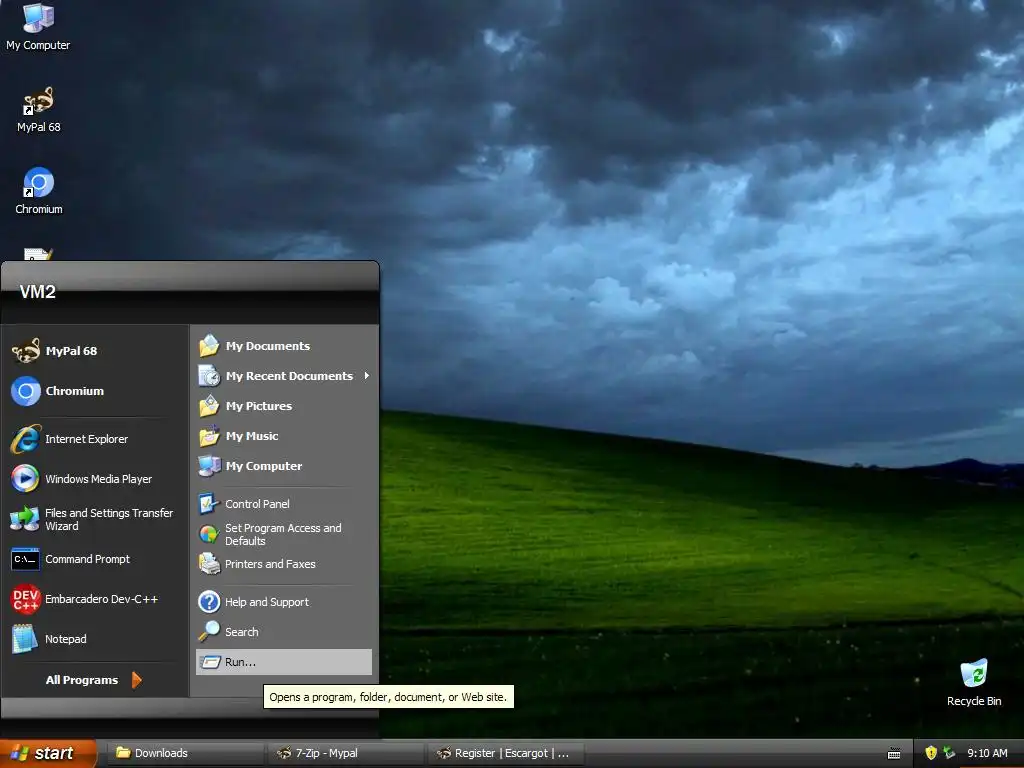Launch Chromium from the Start menu
The image size is (1024, 768).
(95, 391)
